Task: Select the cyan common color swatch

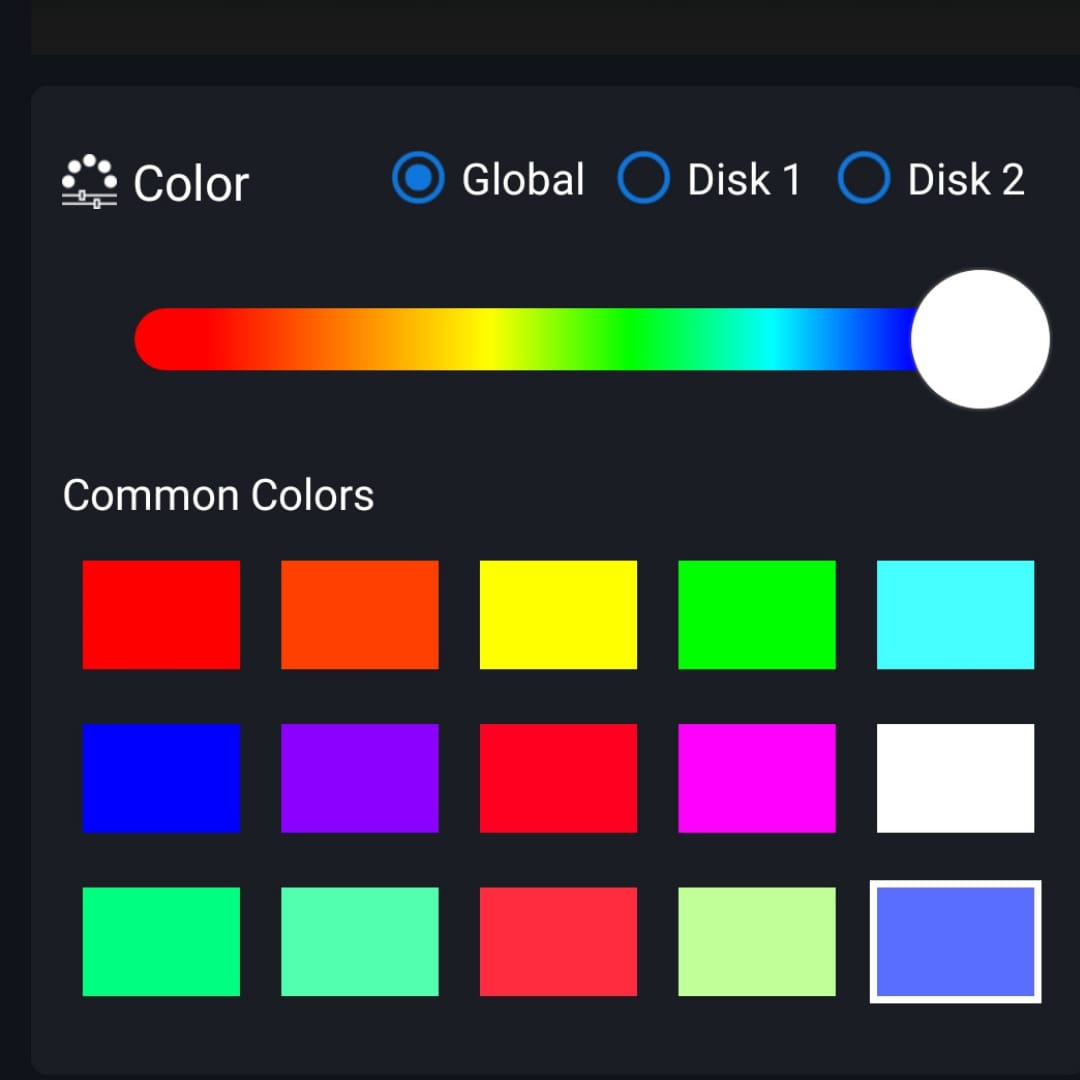Action: tap(955, 615)
